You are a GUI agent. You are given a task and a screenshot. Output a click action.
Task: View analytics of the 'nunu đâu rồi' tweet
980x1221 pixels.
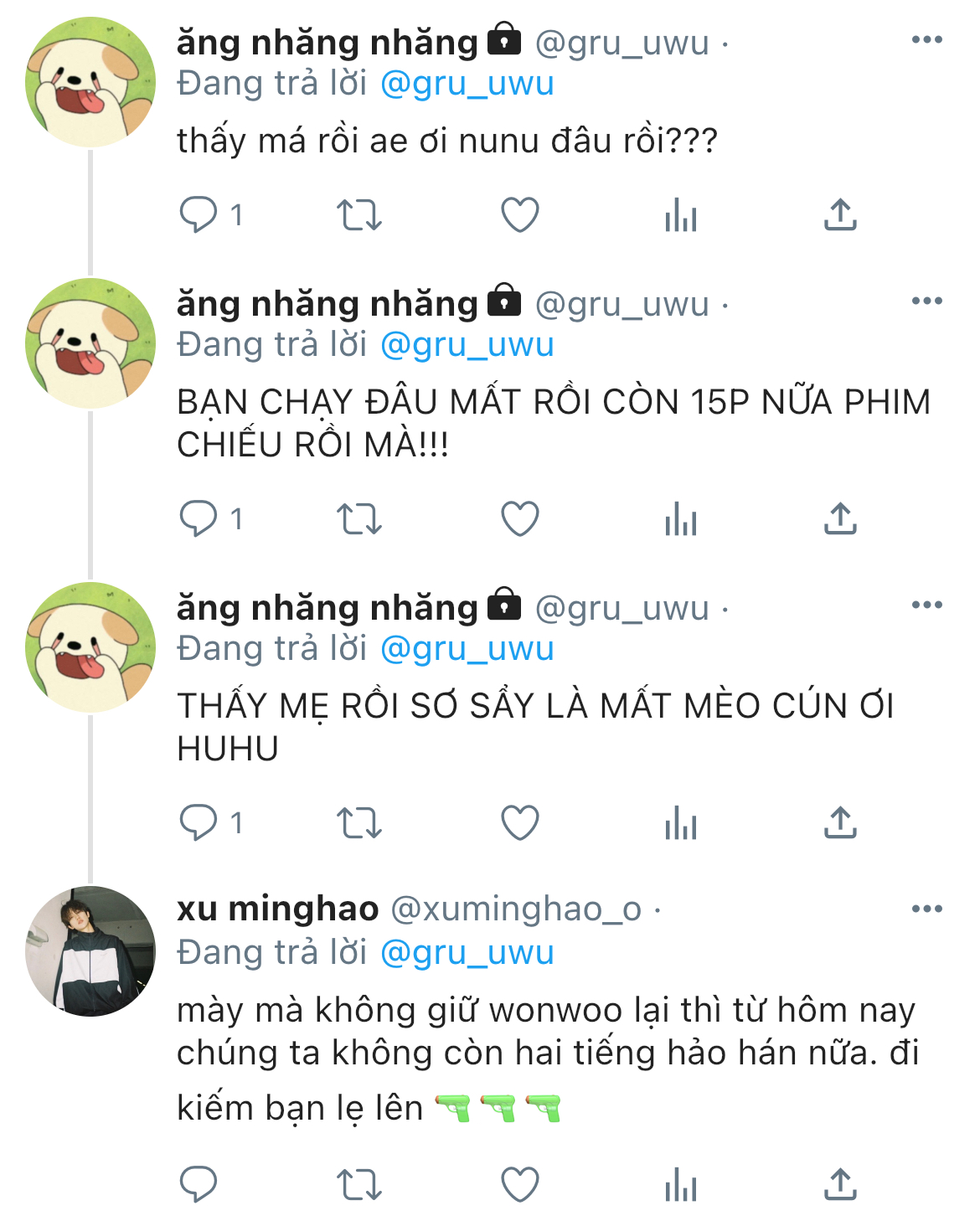pos(680,215)
